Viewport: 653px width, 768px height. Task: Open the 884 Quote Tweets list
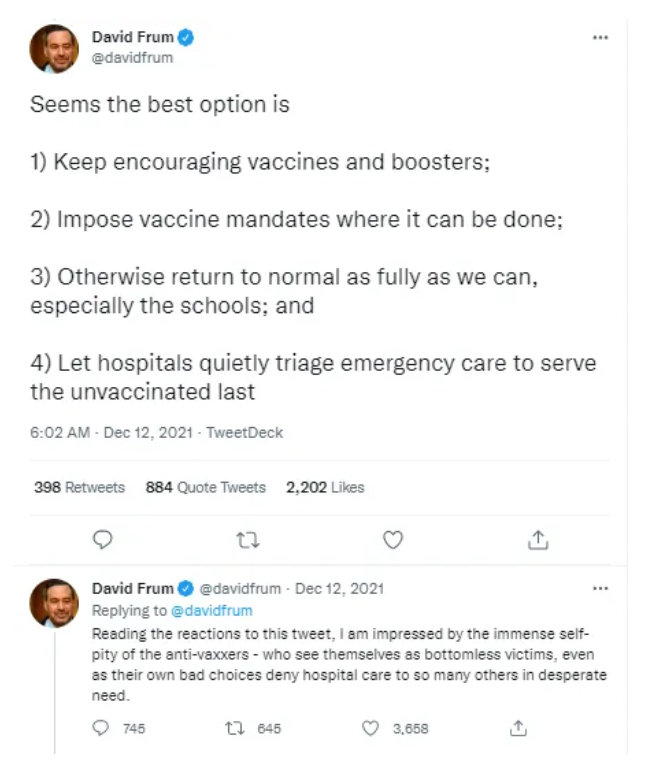pyautogui.click(x=206, y=488)
